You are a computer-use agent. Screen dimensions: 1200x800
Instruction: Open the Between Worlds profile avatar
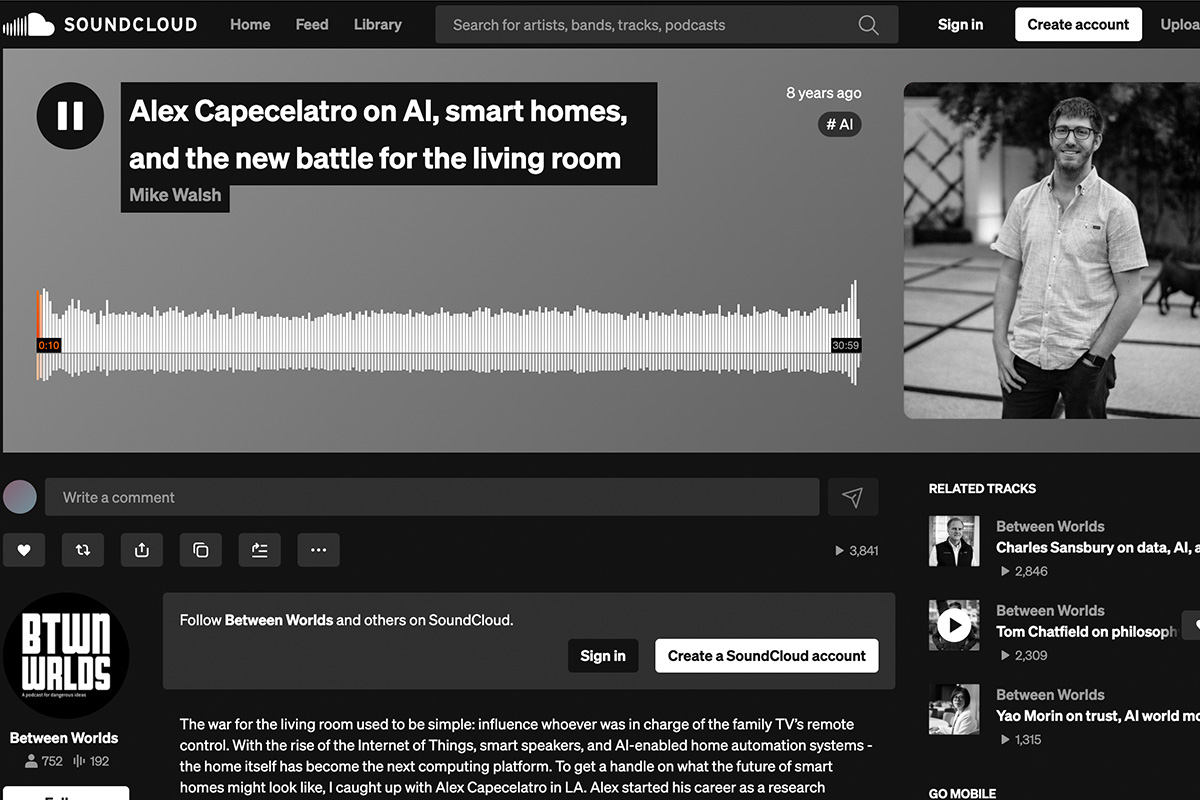67,655
